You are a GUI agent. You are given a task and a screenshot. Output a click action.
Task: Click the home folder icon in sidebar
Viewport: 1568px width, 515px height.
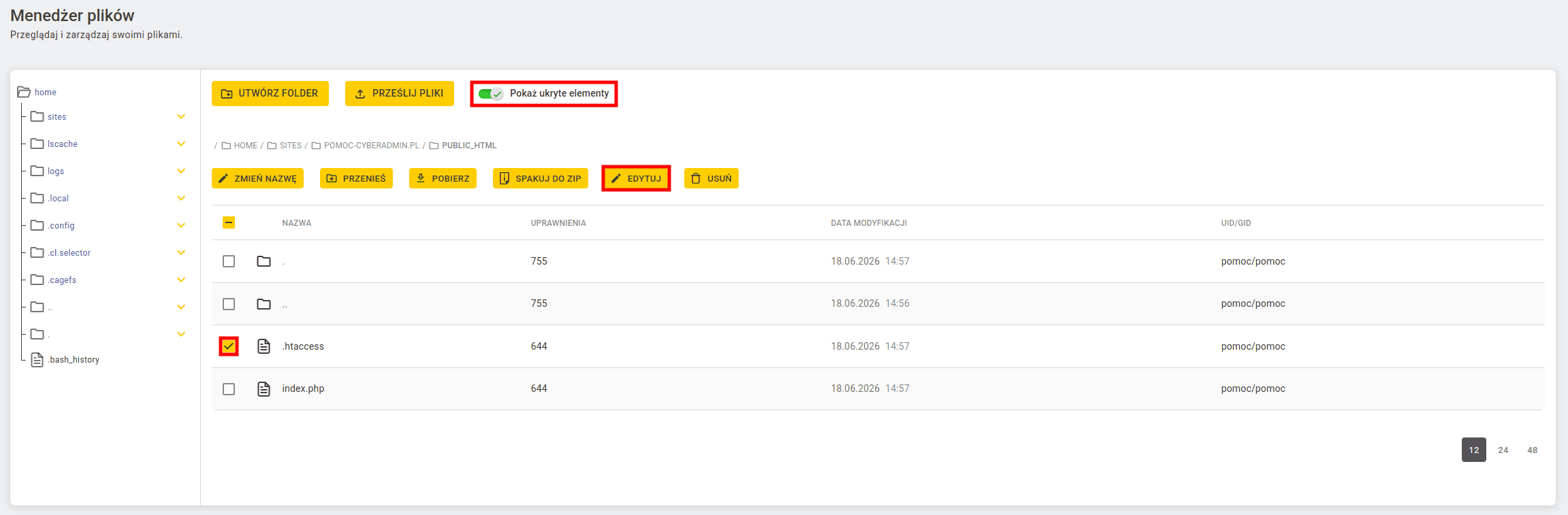[x=24, y=92]
